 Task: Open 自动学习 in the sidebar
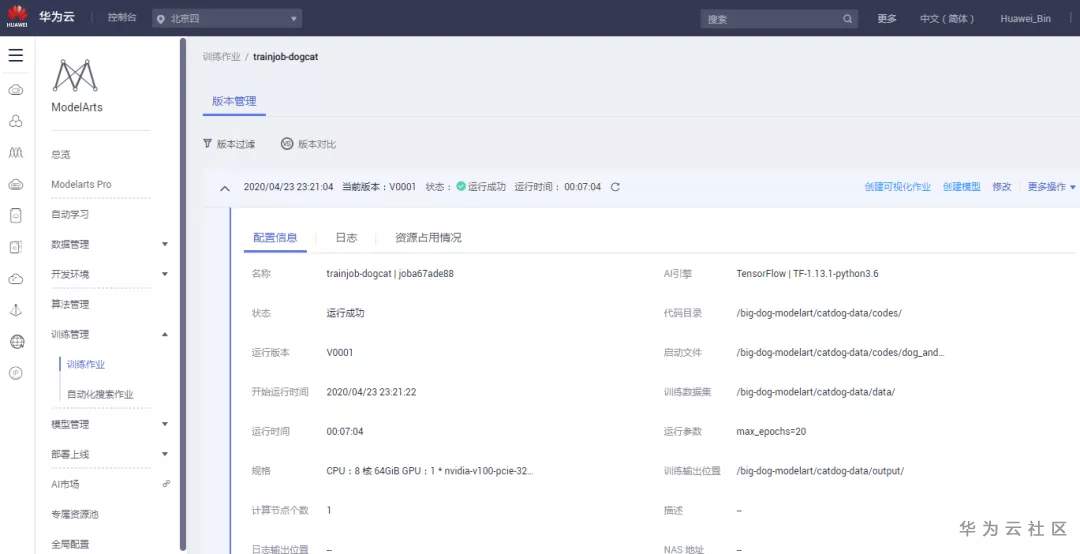click(x=70, y=214)
